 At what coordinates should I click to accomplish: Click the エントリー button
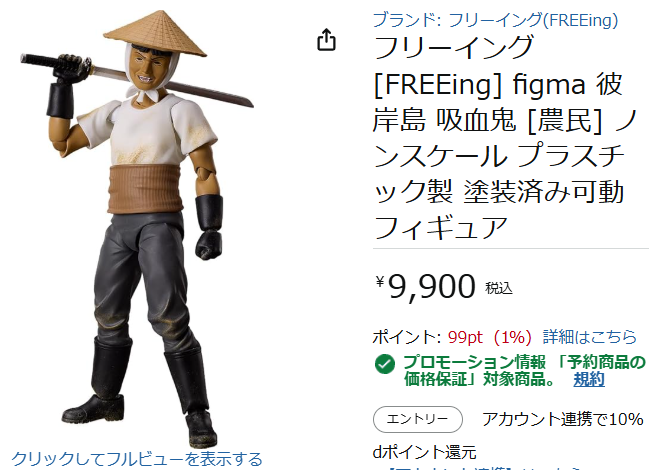click(418, 419)
